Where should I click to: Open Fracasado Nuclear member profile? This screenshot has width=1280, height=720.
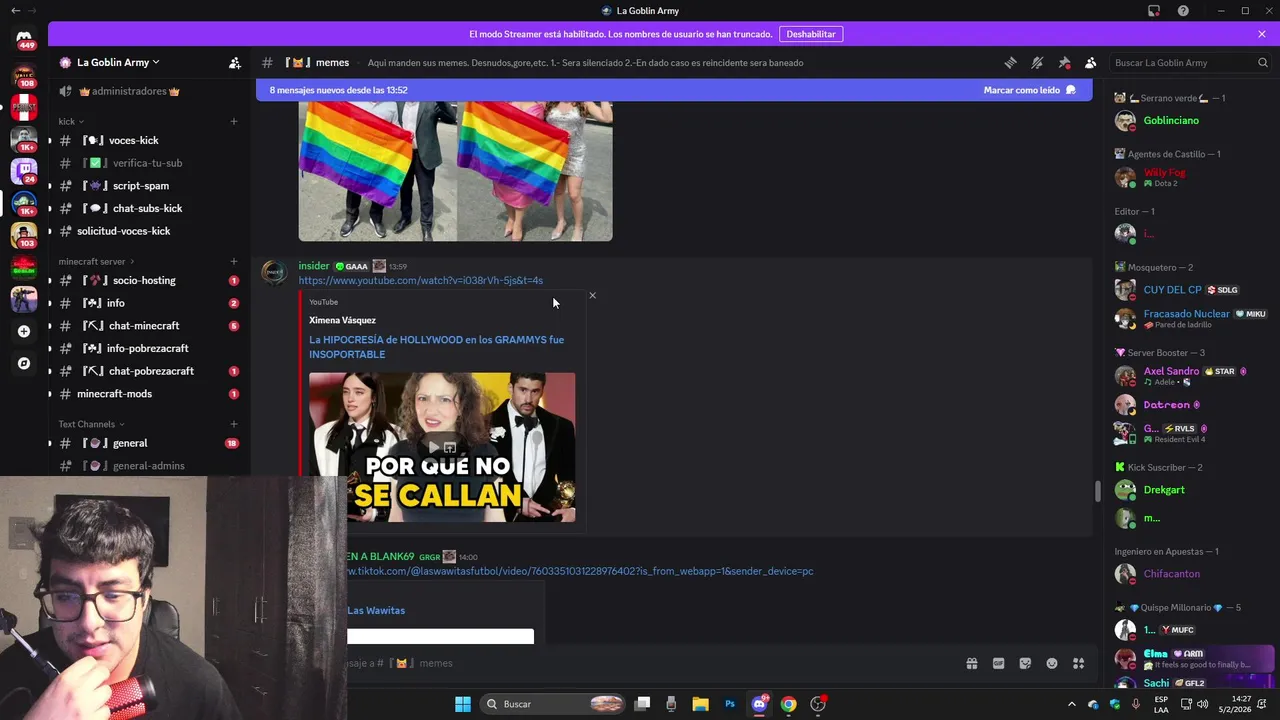1190,318
